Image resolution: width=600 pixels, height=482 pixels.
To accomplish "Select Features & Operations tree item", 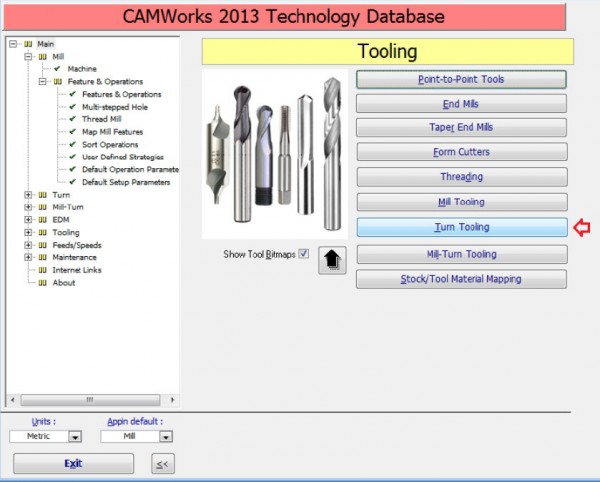I will click(122, 94).
